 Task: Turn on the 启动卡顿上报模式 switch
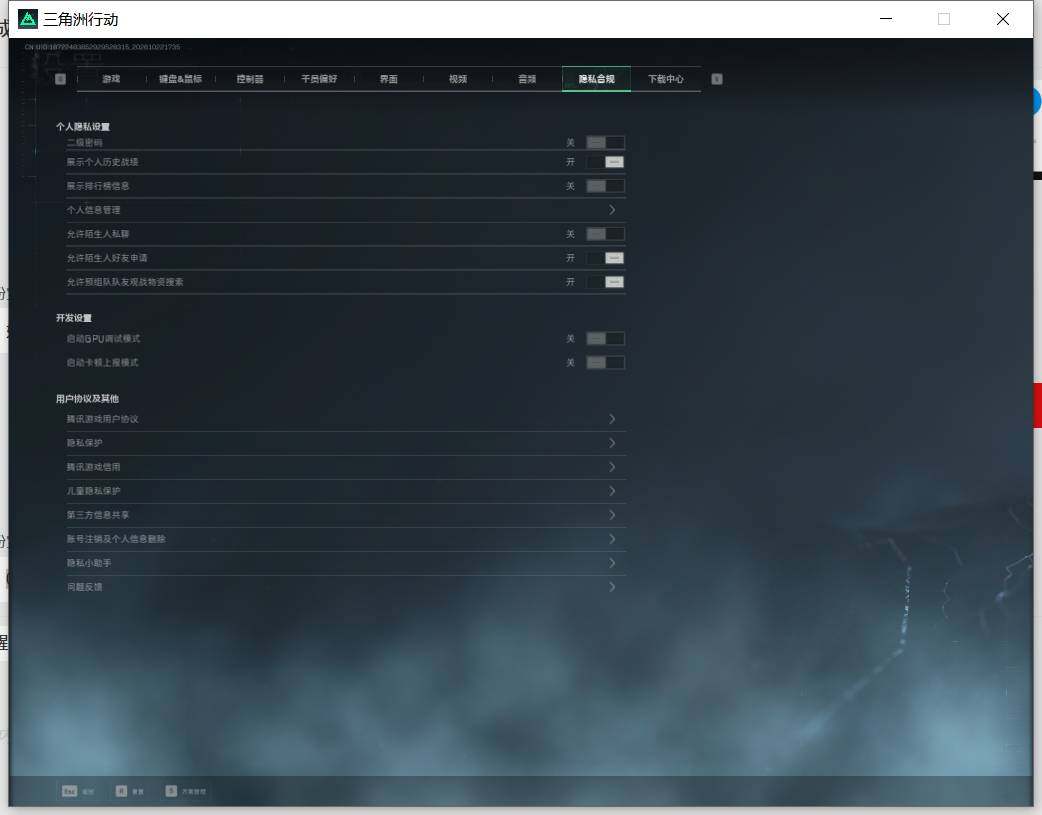point(605,363)
